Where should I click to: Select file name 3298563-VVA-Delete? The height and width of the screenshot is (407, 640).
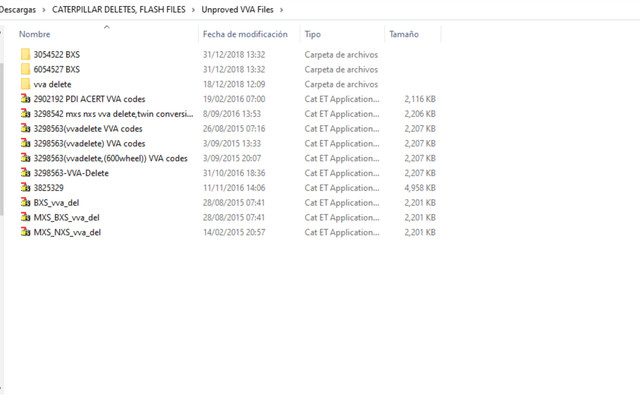pos(71,173)
